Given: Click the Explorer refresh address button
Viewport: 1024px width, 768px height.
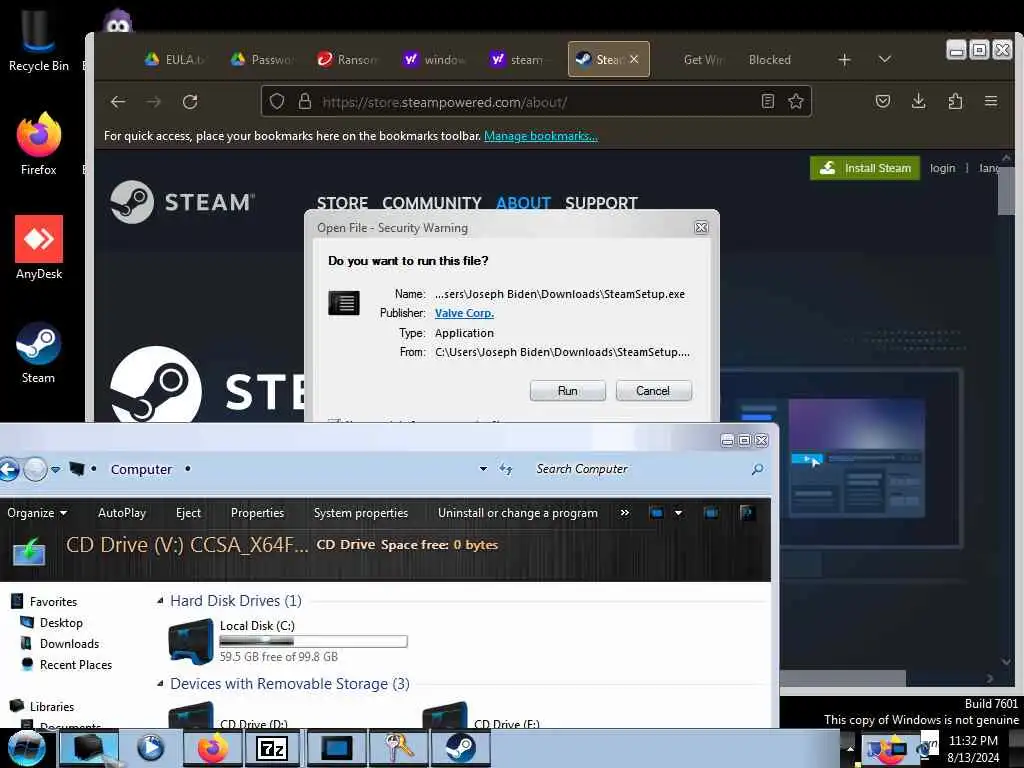Looking at the screenshot, I should tap(506, 469).
